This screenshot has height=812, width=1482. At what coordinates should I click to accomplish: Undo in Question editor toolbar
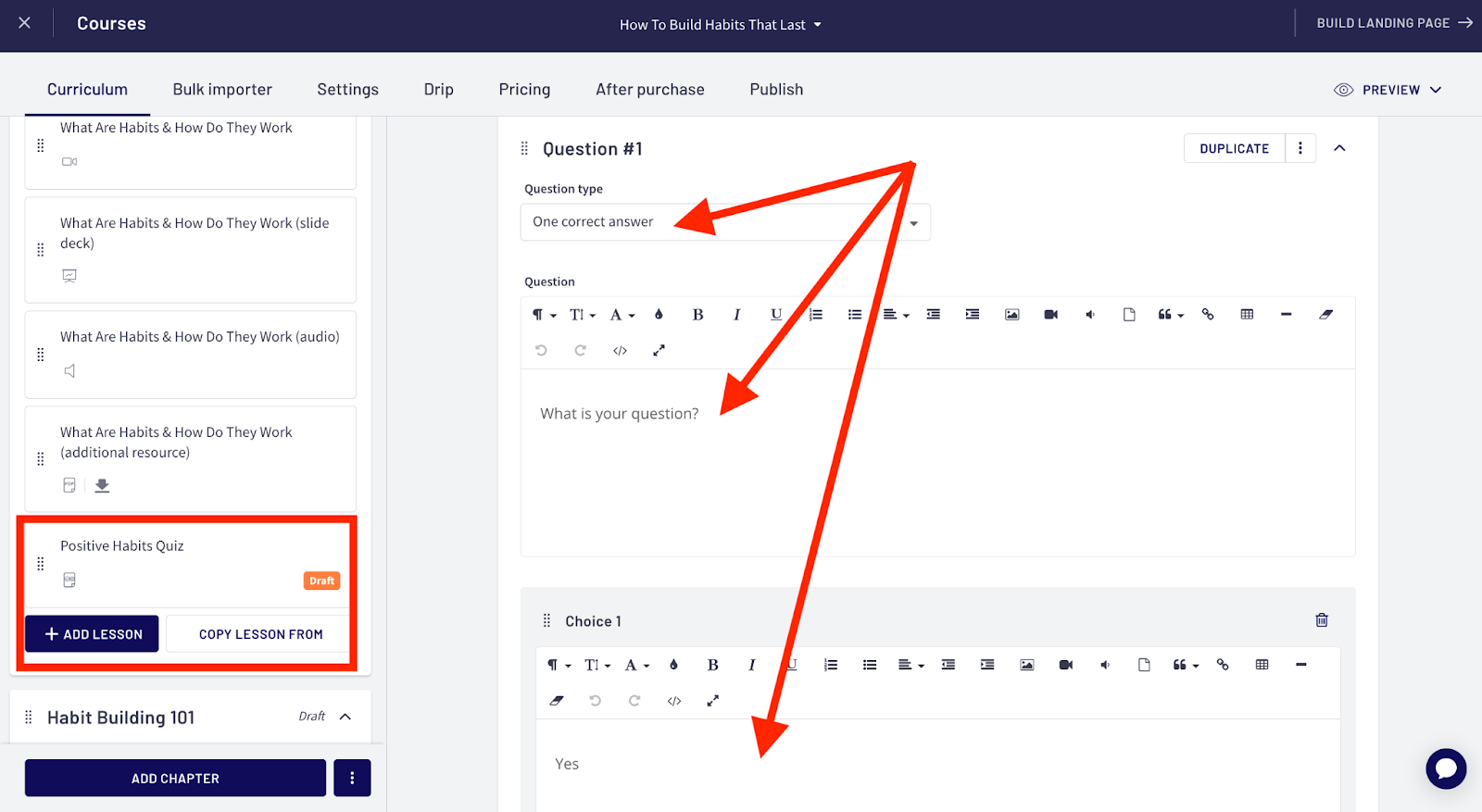click(542, 350)
